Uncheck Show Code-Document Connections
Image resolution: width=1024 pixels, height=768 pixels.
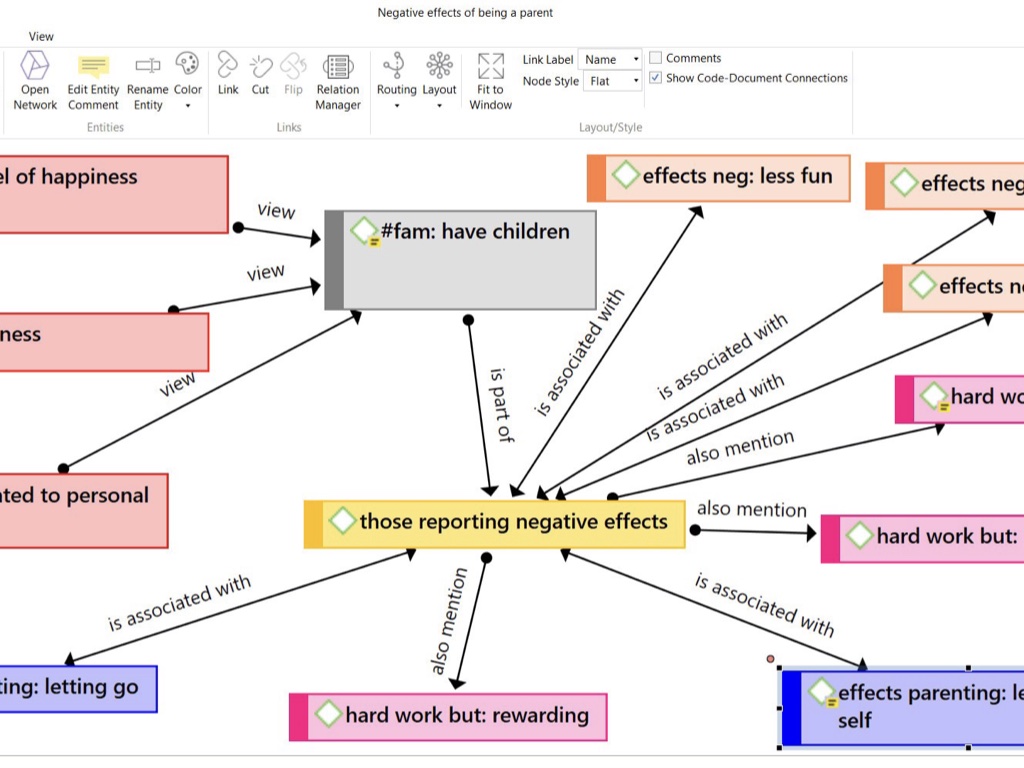click(656, 78)
